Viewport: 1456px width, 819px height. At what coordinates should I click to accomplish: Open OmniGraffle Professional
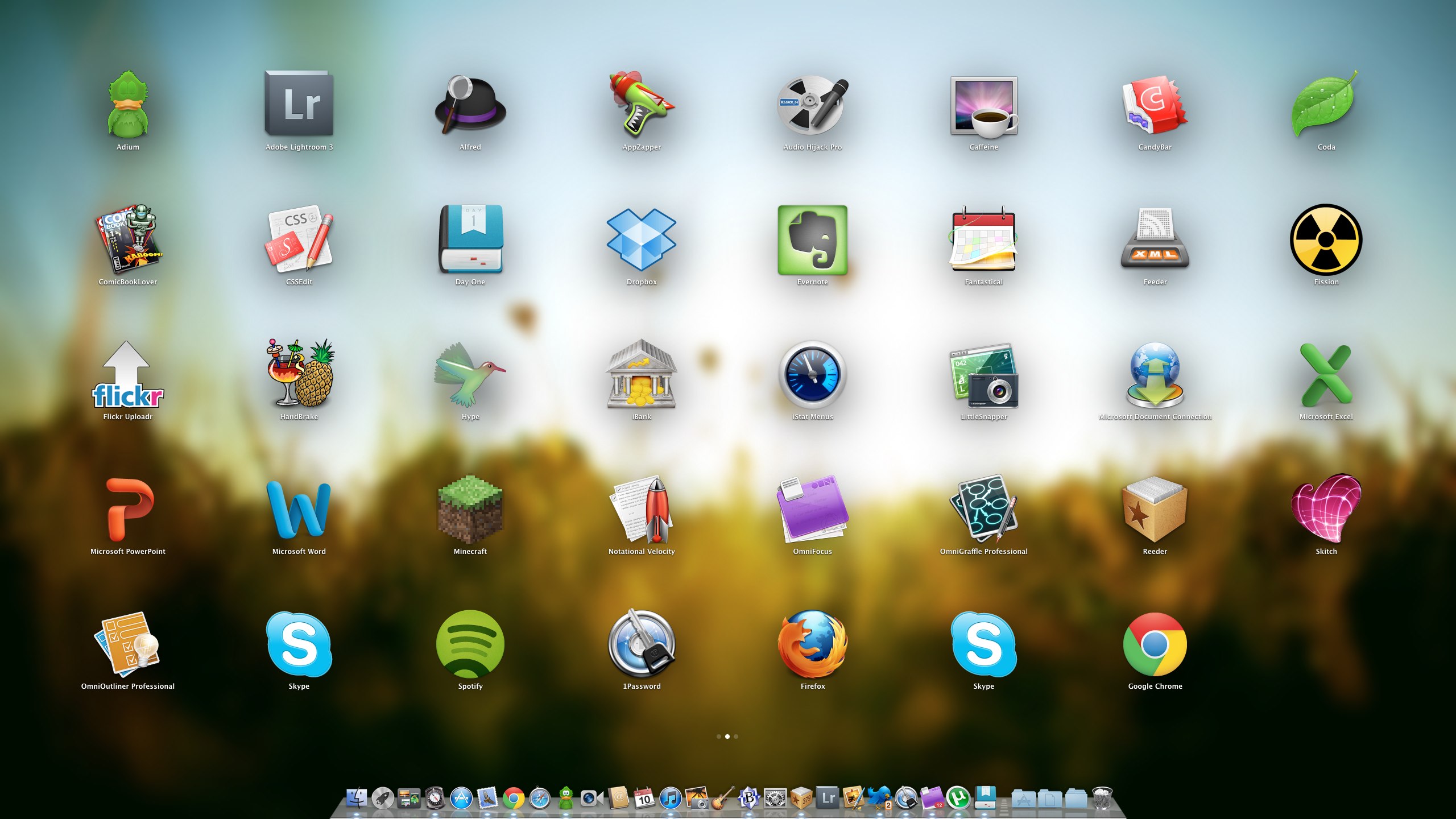point(984,509)
